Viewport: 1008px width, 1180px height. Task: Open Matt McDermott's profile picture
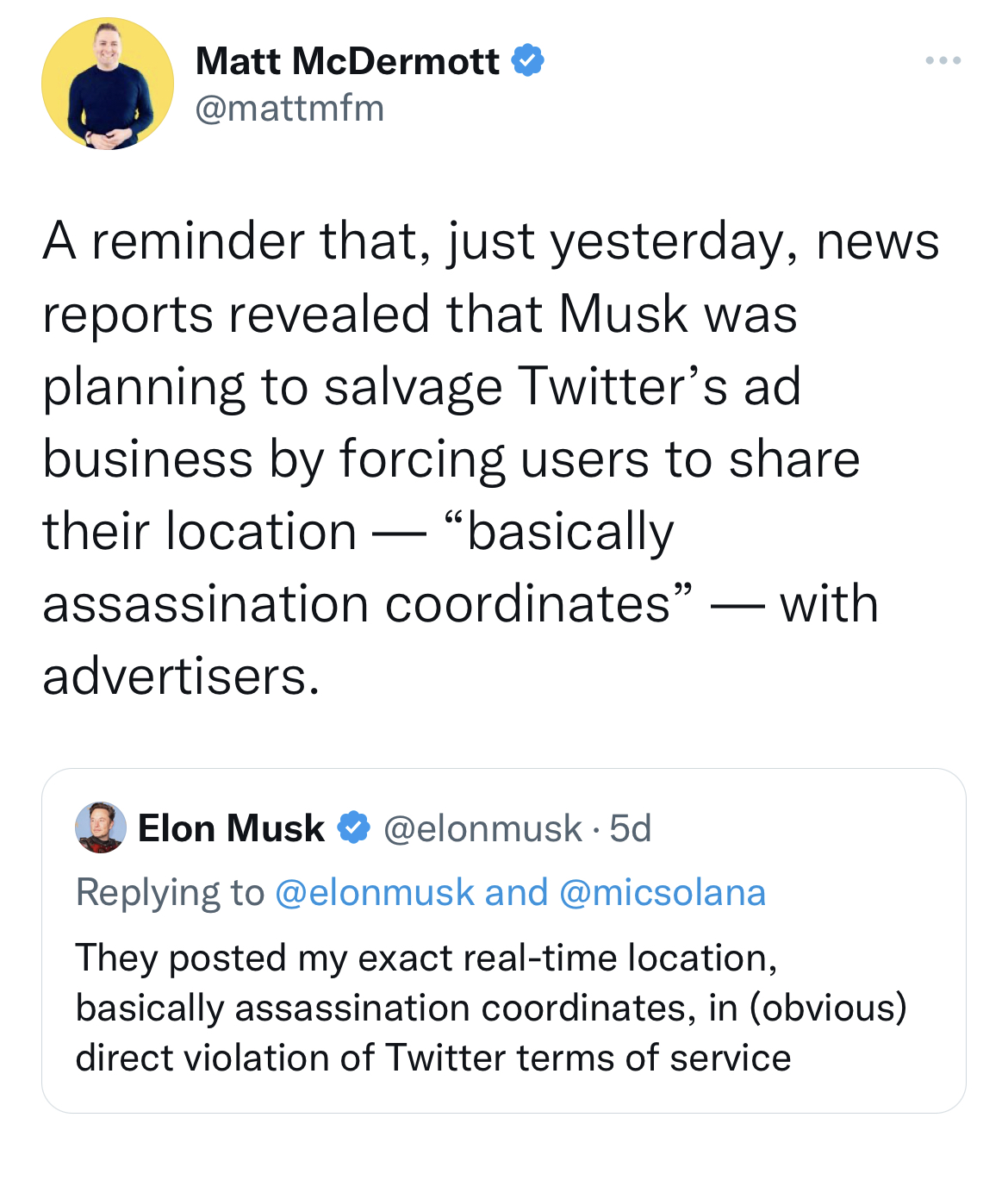(x=108, y=84)
